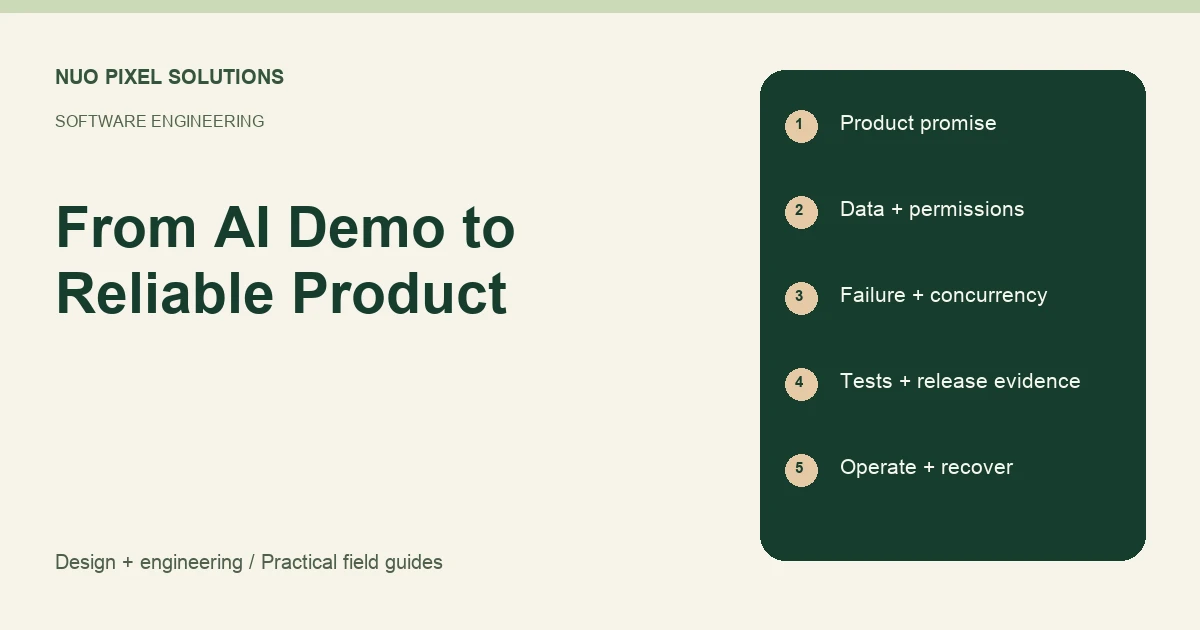Click the number 1 circle badge
This screenshot has width=1200, height=630.
[x=801, y=126]
